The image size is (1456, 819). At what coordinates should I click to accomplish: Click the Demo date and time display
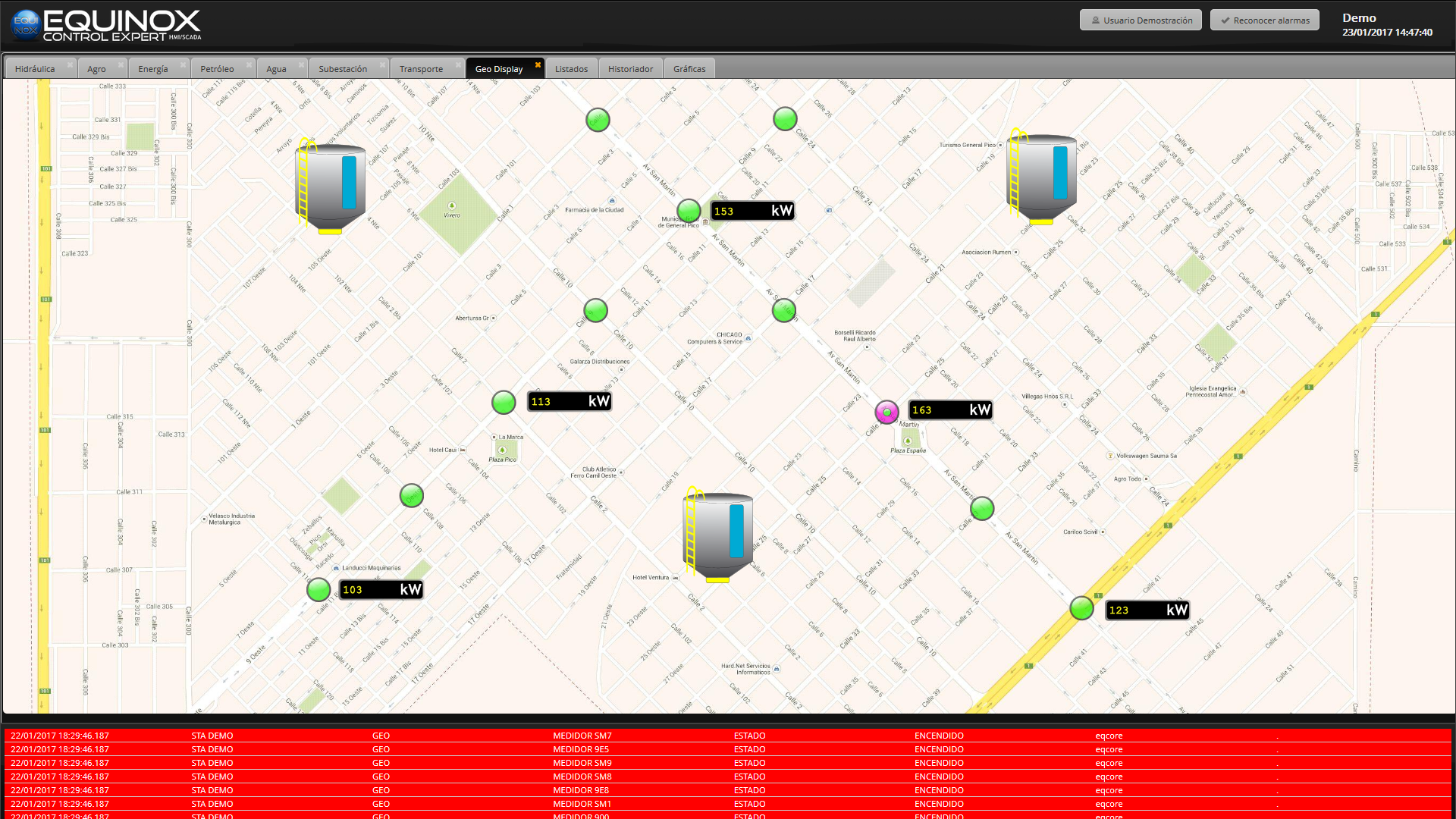pos(1387,25)
